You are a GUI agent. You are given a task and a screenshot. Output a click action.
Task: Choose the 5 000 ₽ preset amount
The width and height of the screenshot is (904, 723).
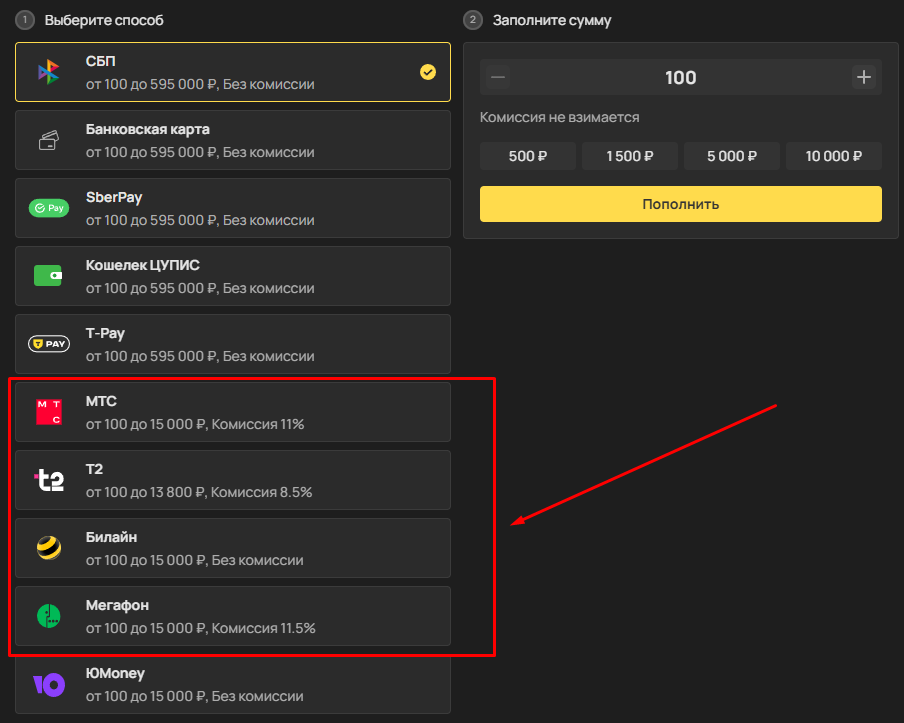click(x=732, y=156)
